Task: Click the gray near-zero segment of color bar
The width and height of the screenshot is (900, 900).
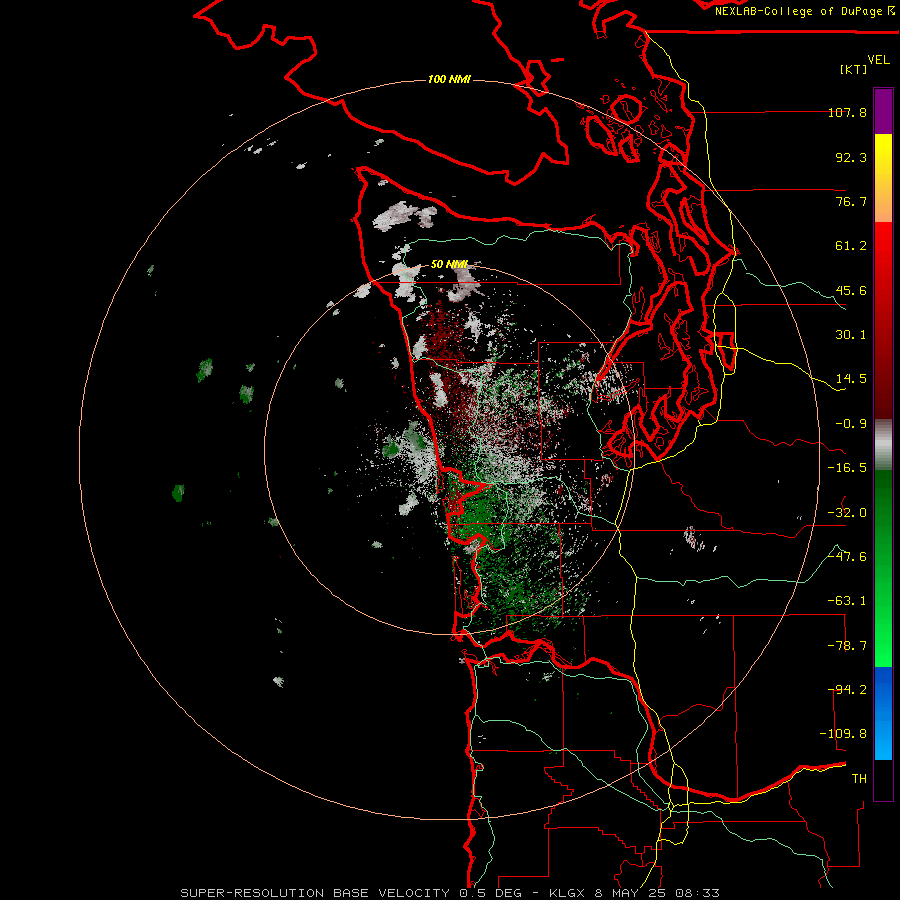Action: coord(883,445)
